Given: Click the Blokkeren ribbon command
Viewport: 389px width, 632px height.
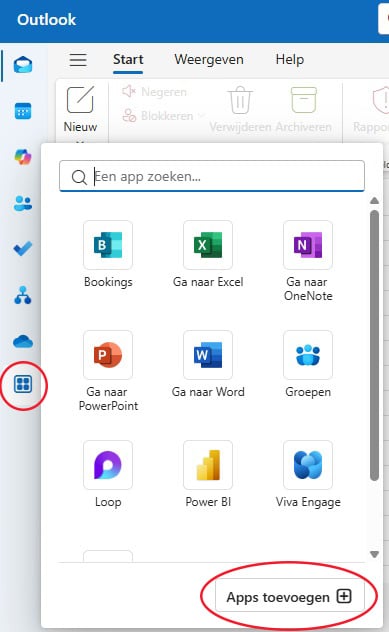Looking at the screenshot, I should pos(158,116).
